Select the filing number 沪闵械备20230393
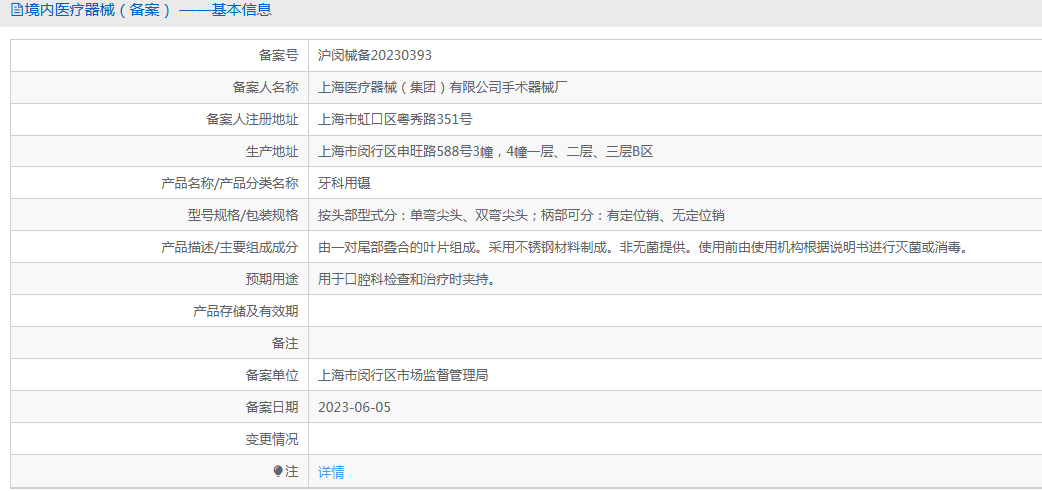 pos(375,55)
